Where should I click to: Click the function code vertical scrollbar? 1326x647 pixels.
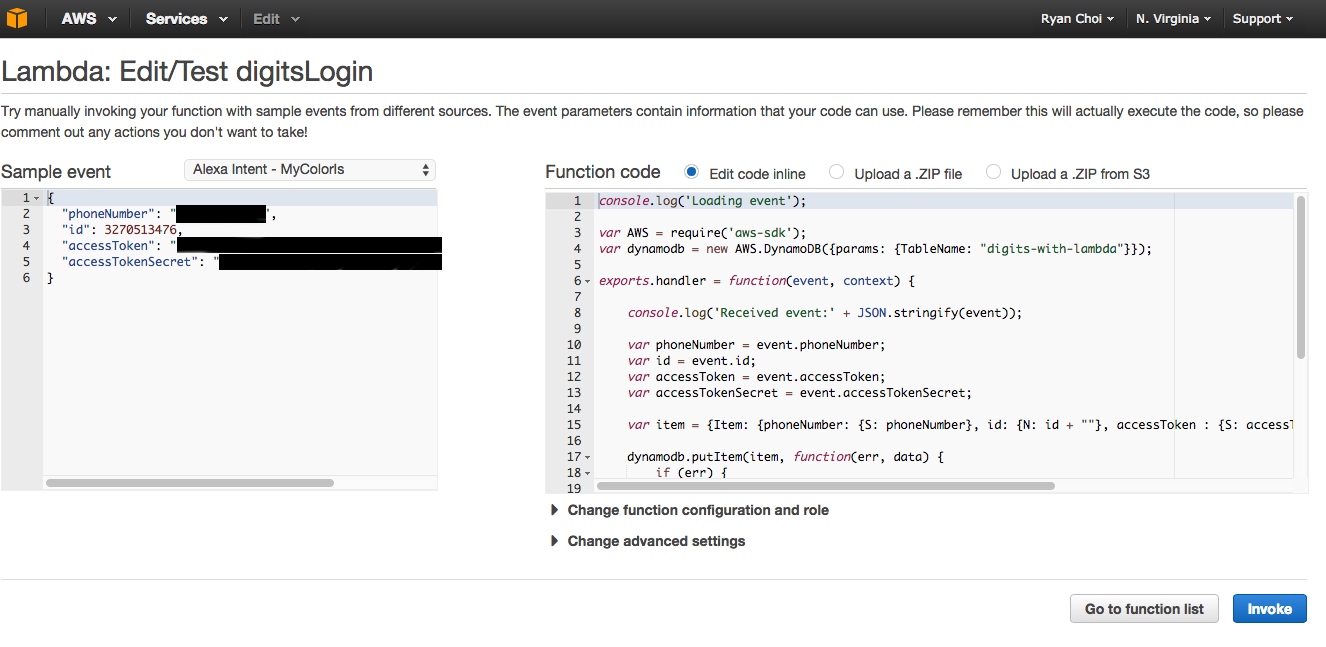click(1300, 276)
